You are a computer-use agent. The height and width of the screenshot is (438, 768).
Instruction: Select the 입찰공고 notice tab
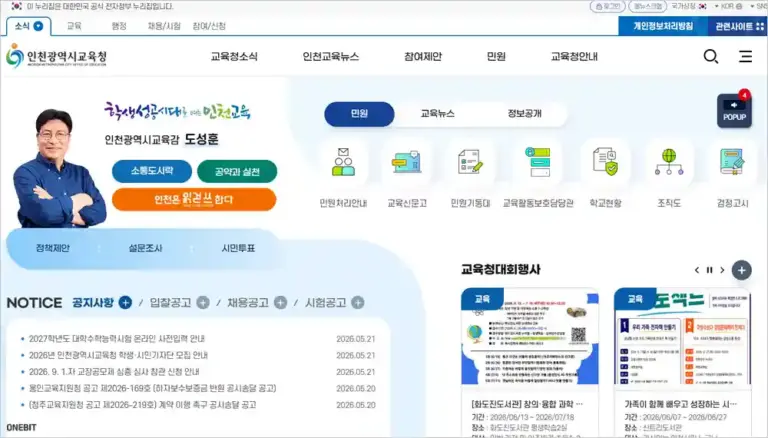[170, 303]
